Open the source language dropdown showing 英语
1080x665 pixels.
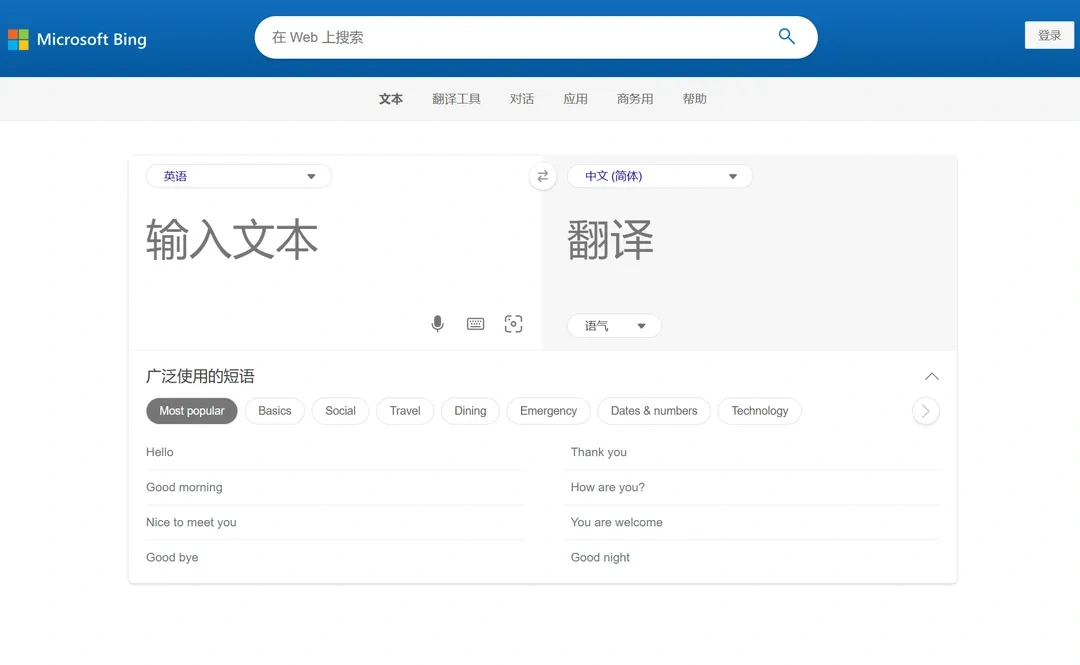pyautogui.click(x=238, y=176)
